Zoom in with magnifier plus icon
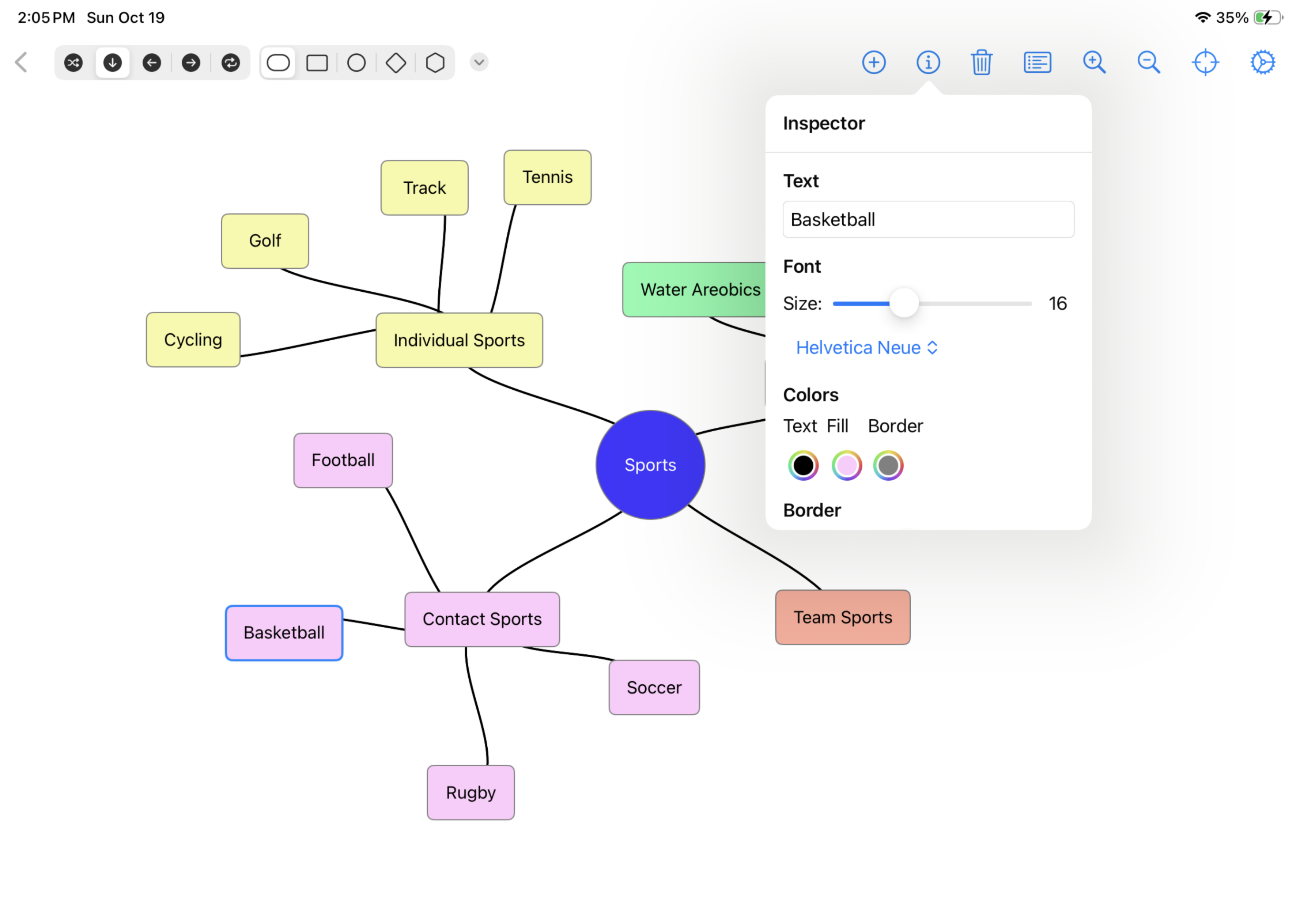Screen dimensions: 1300x908 pyautogui.click(x=1094, y=62)
